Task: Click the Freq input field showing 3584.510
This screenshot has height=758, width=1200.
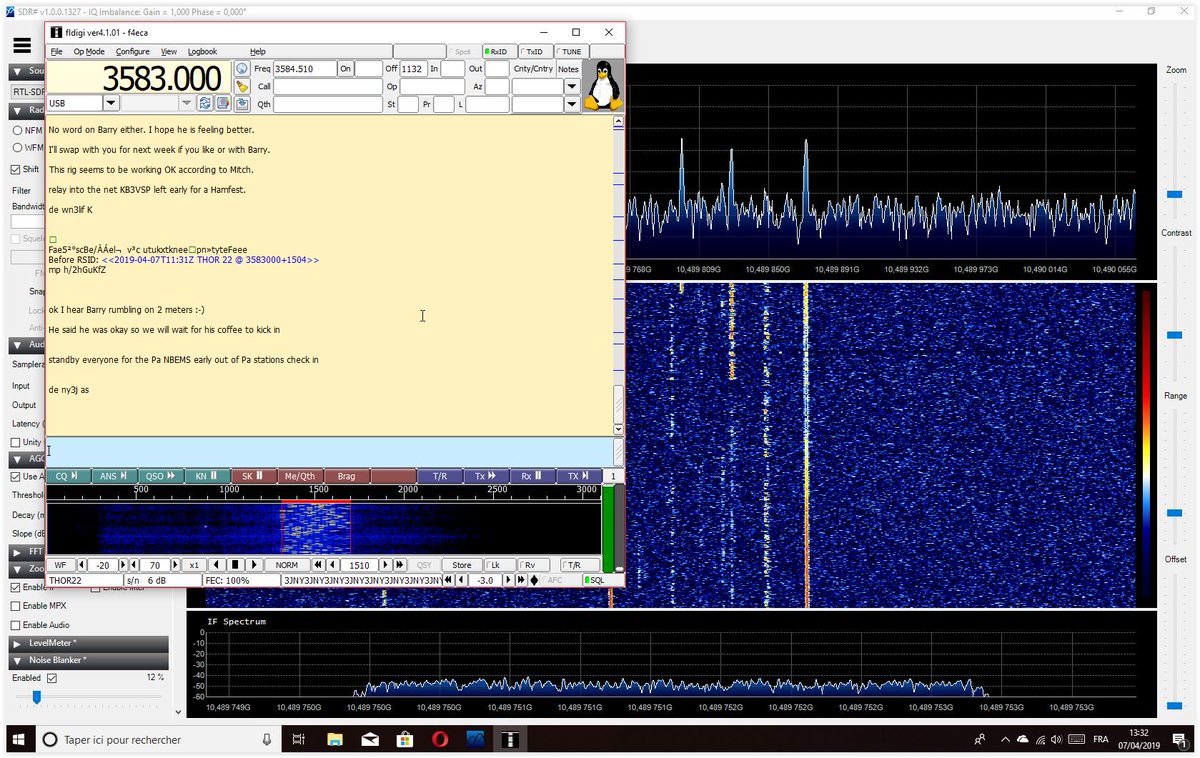Action: point(304,69)
